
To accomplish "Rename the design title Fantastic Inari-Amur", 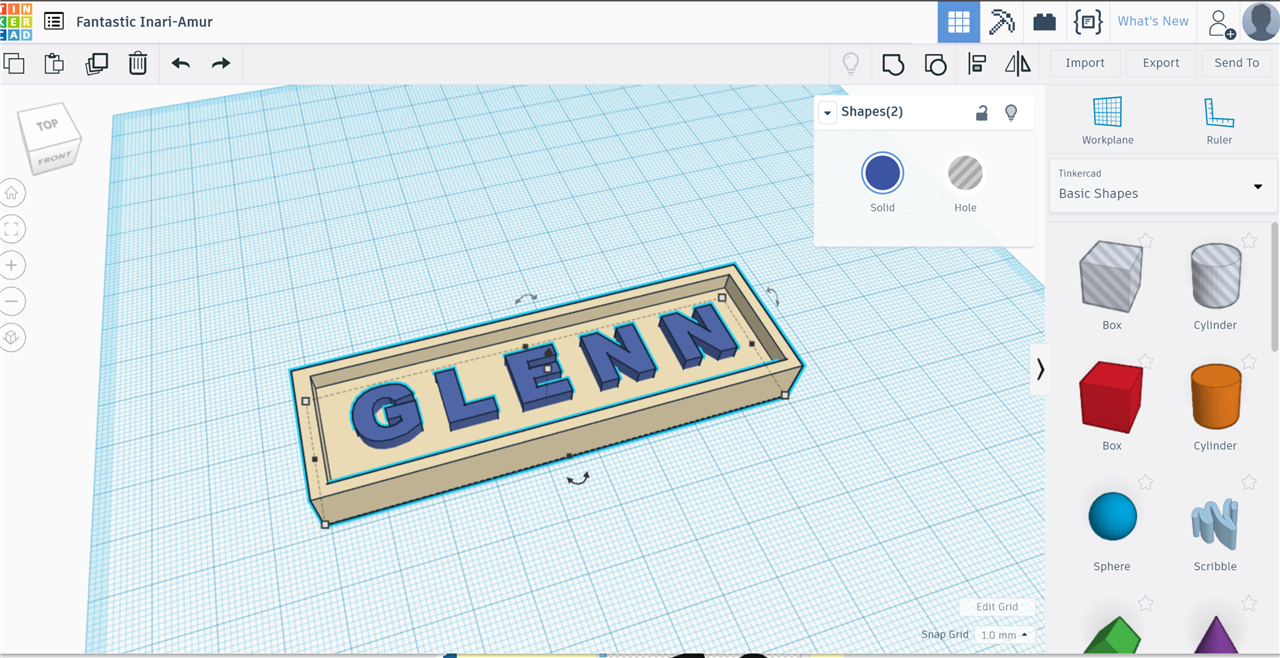I will tap(144, 21).
